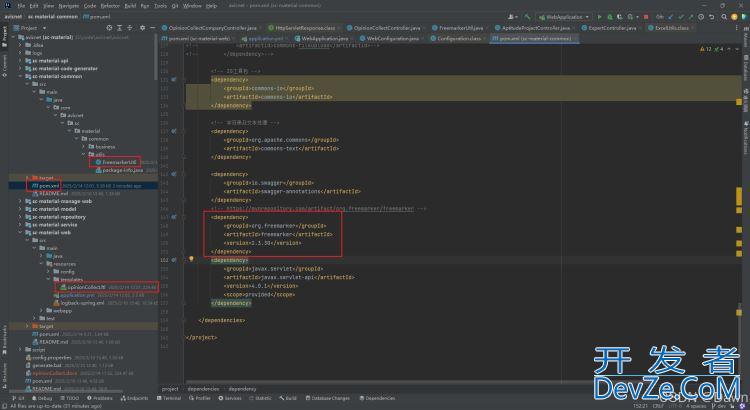750x410 pixels.
Task: Click the Locate/Select Opened File icon in Project panel
Action: pyautogui.click(x=110, y=28)
